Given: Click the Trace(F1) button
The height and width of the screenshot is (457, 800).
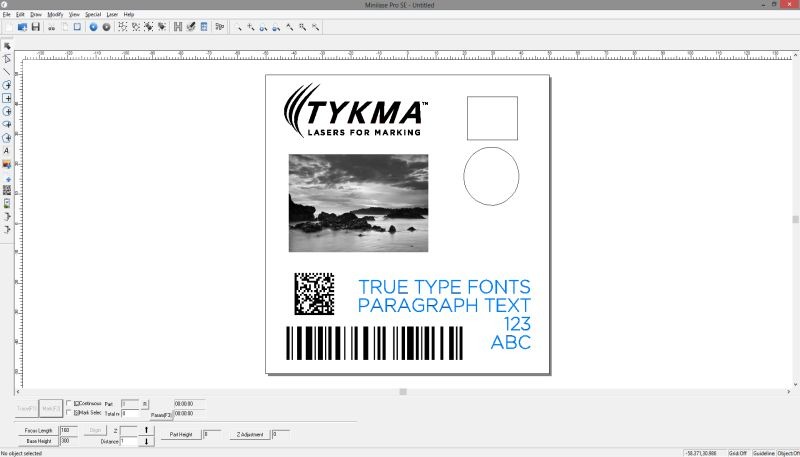Looking at the screenshot, I should click(27, 409).
